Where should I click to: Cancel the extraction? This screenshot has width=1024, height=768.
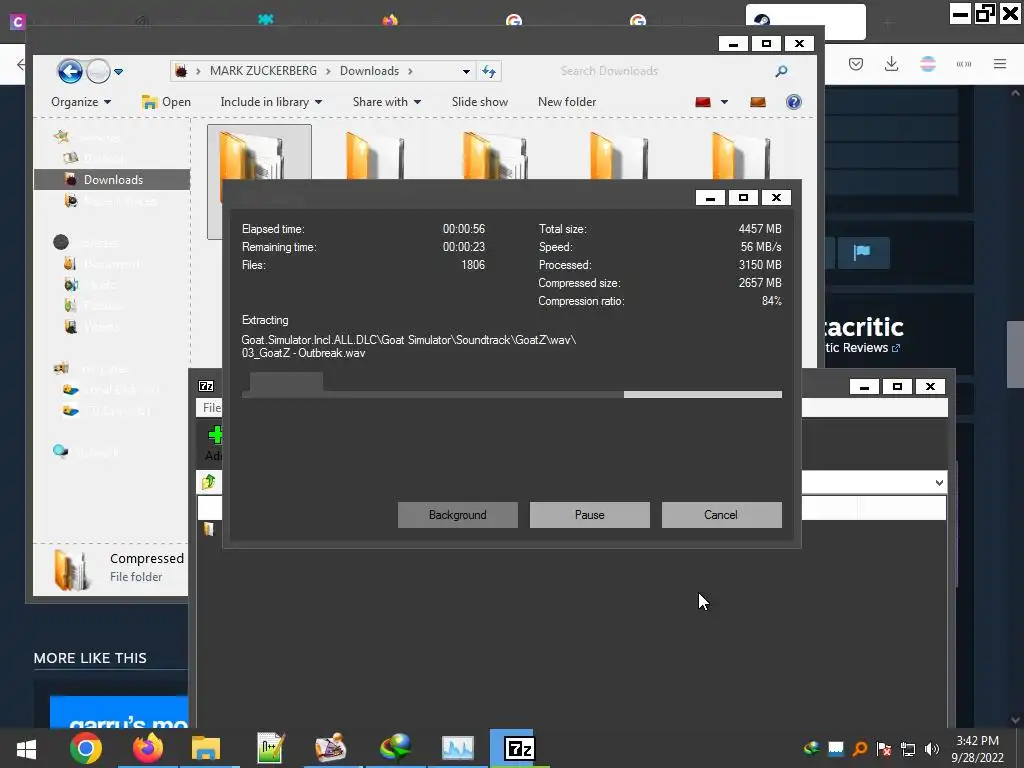click(721, 515)
